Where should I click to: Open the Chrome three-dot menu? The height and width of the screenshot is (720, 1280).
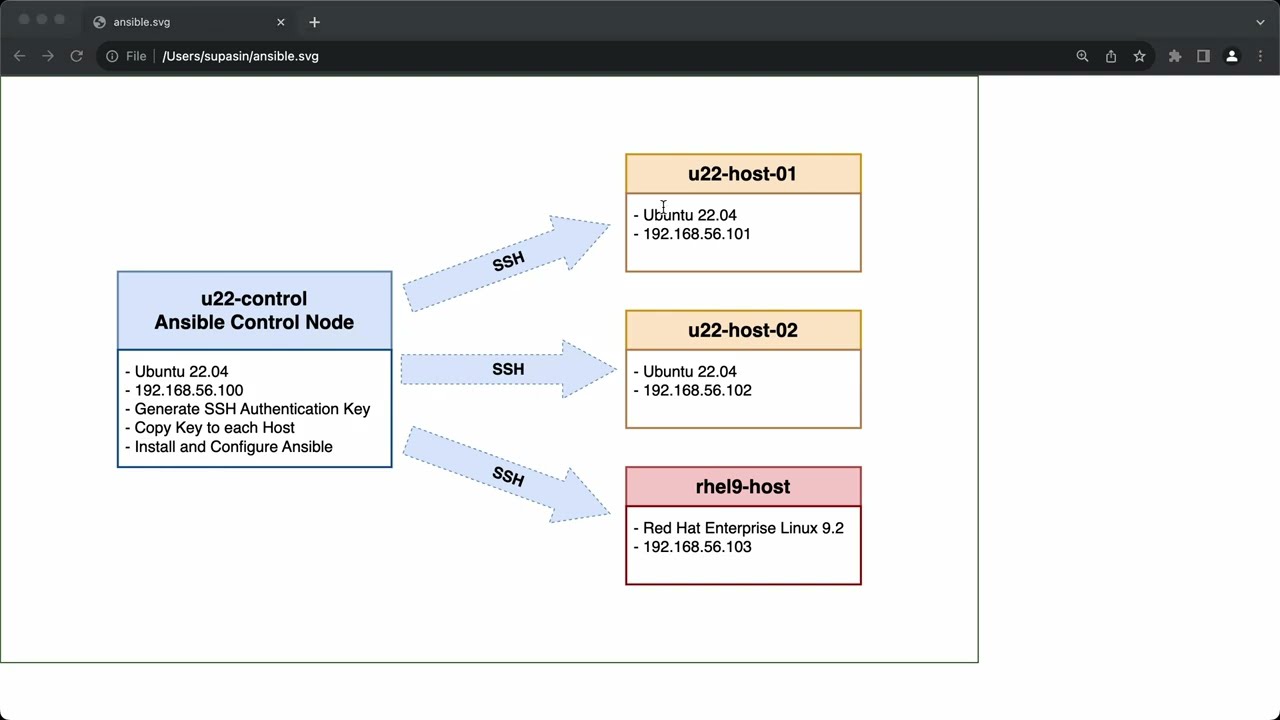coord(1260,56)
